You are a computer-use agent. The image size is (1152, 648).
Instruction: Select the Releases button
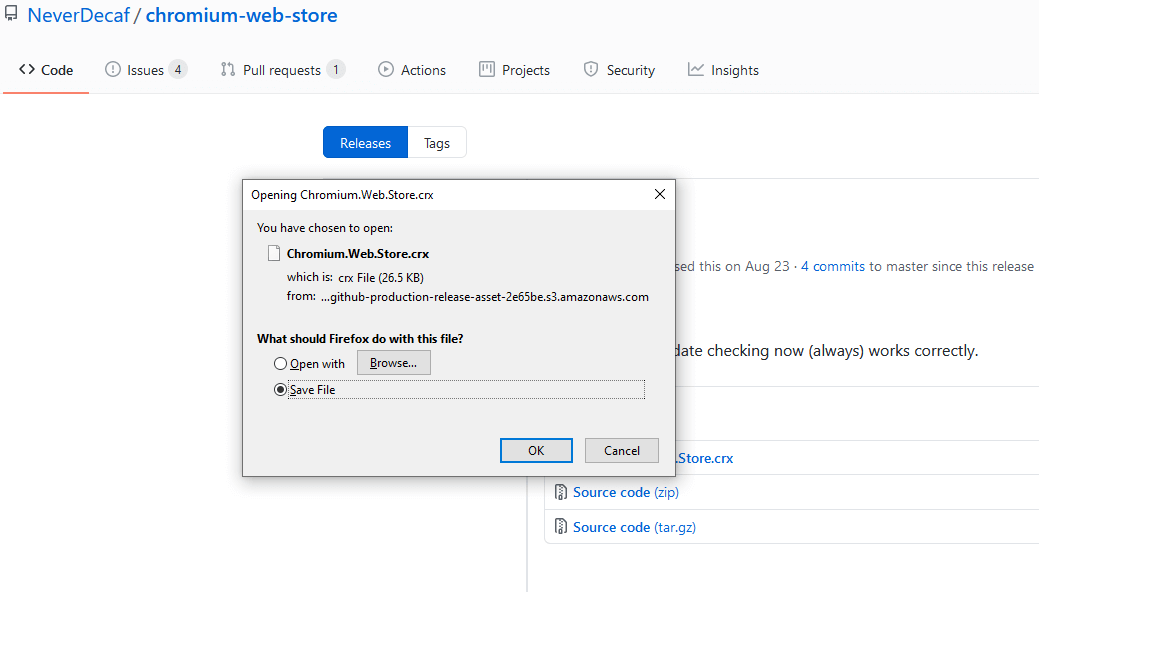(365, 143)
